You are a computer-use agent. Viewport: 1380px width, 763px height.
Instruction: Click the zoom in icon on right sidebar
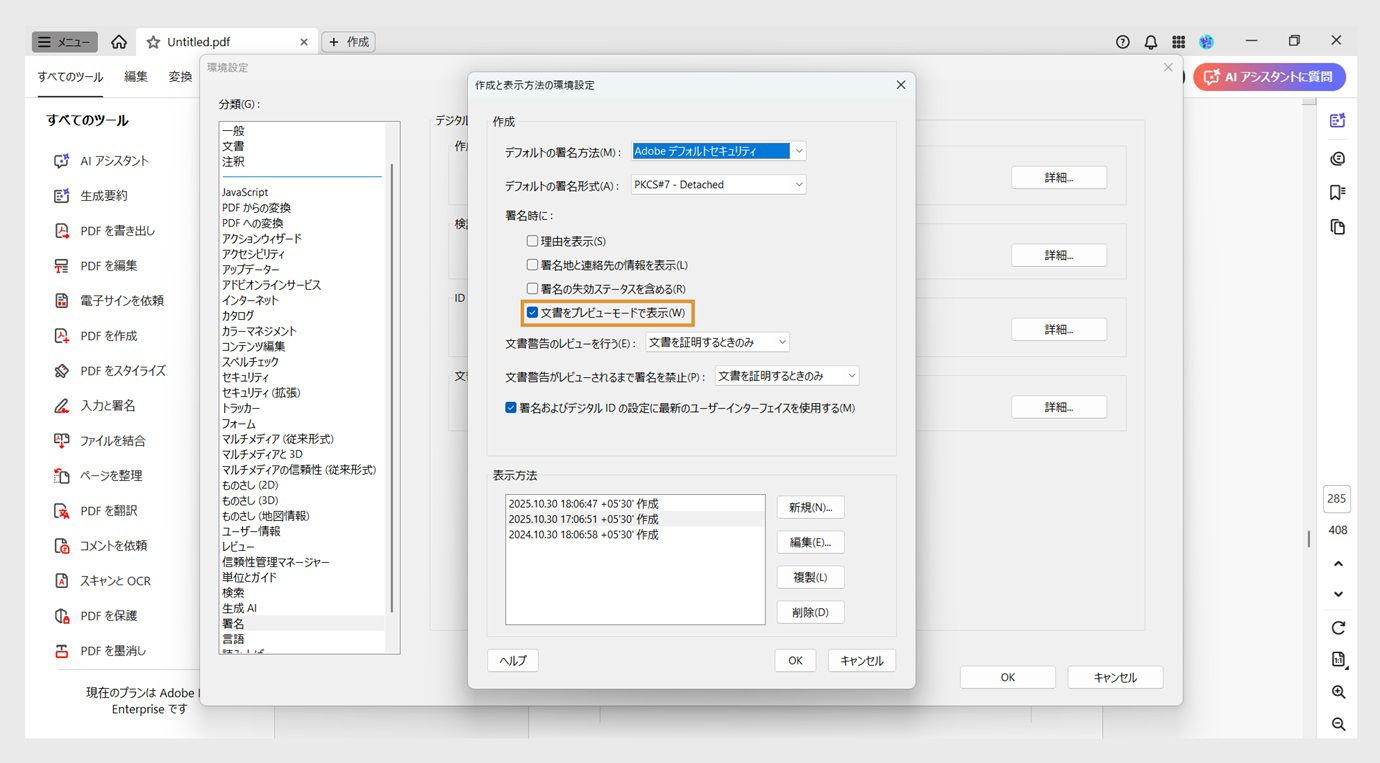[x=1337, y=691]
